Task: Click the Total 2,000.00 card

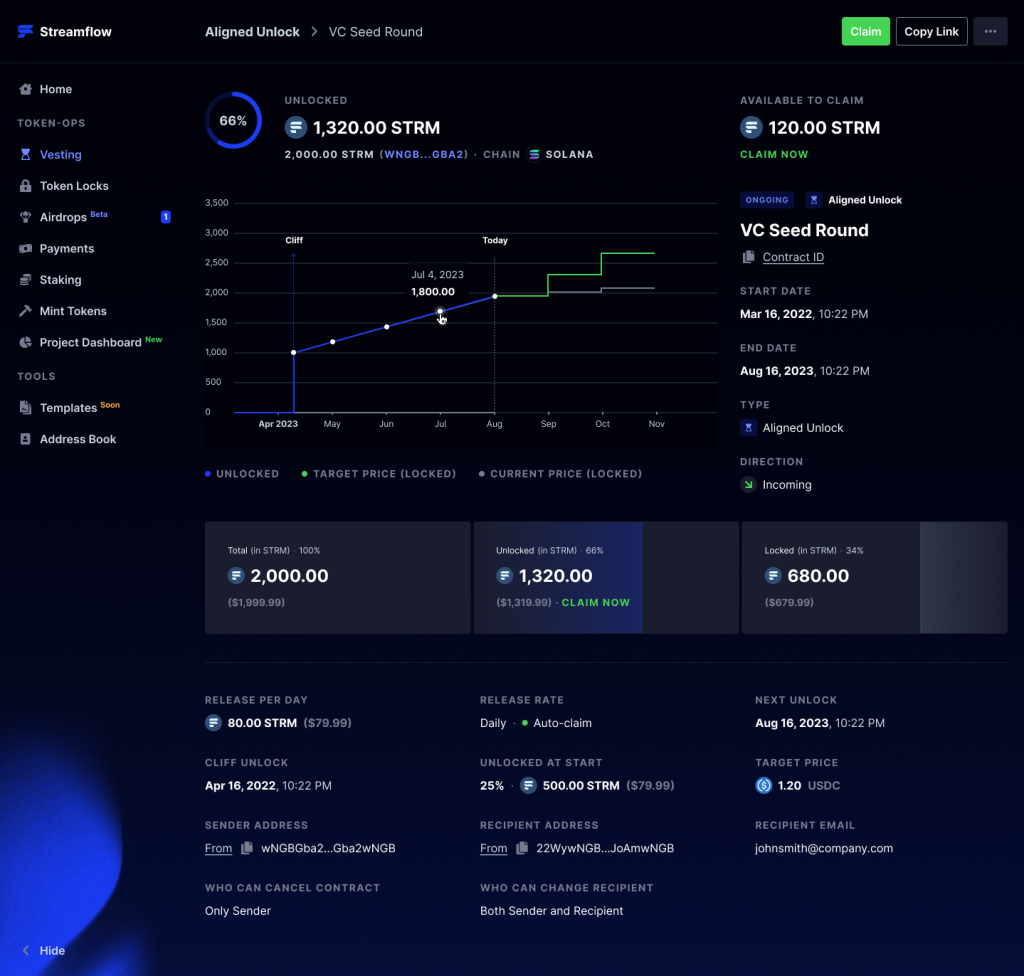Action: pos(338,577)
